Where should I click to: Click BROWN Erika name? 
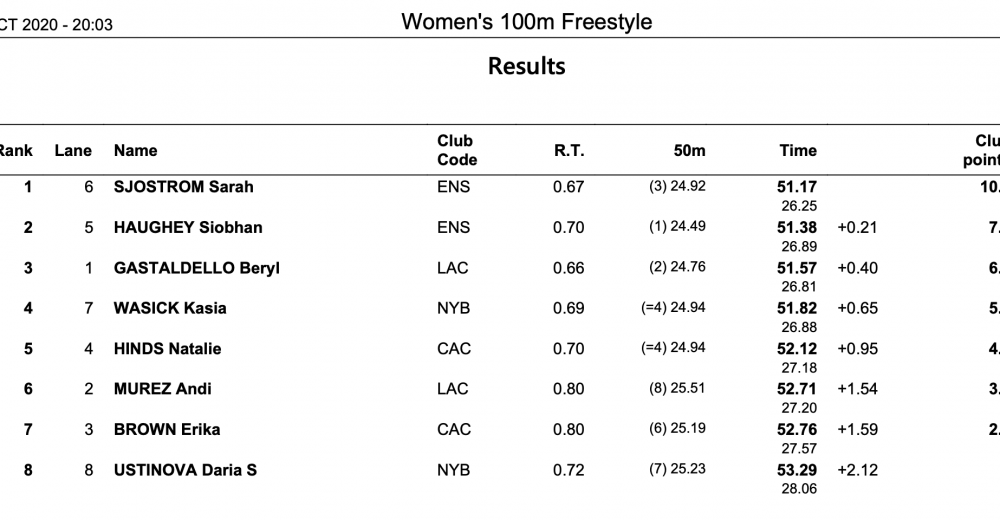click(x=166, y=429)
